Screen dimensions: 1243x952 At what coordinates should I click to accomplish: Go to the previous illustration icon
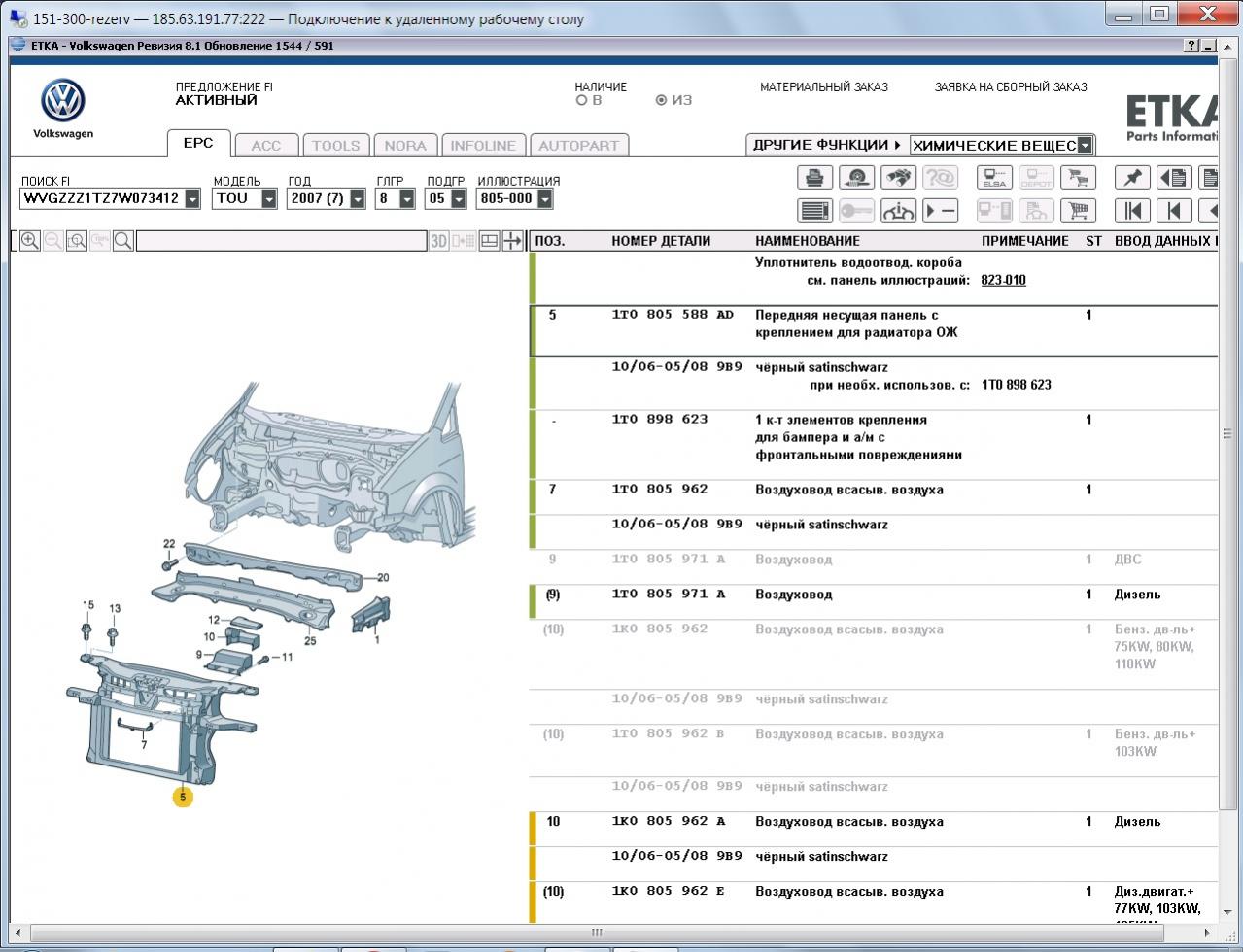tap(1174, 211)
